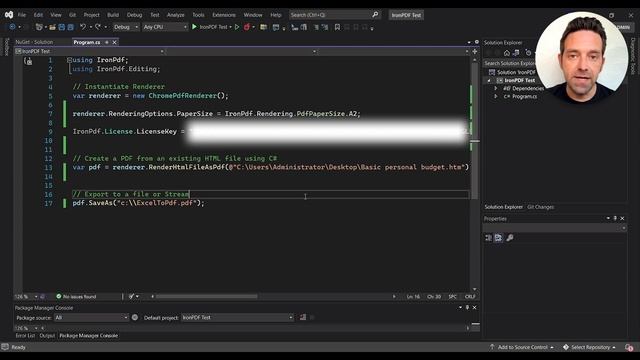Click the split editor icon above scrollbar
The width and height of the screenshot is (640, 360).
(x=475, y=51)
